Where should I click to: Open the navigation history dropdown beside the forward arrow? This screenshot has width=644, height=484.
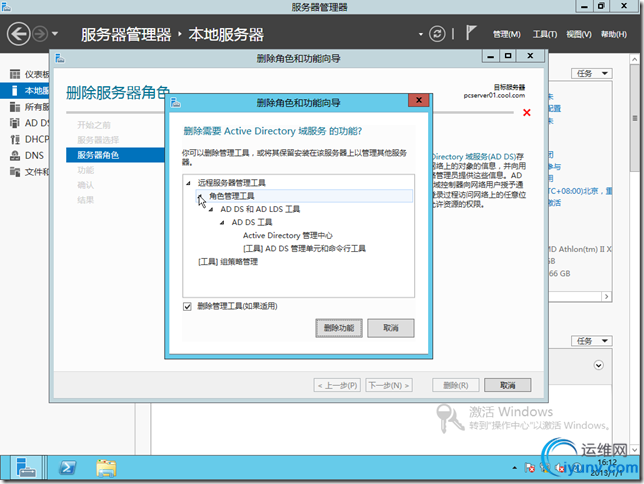coord(55,34)
